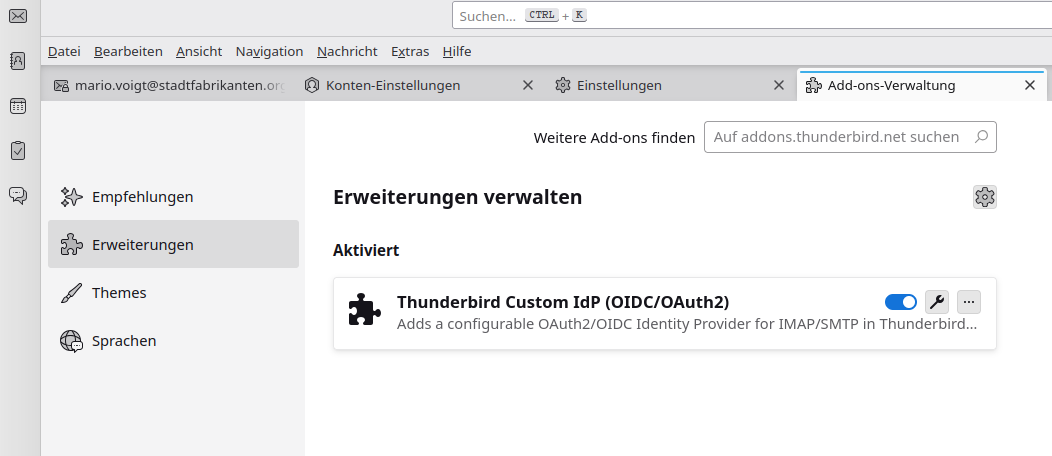This screenshot has width=1052, height=456.
Task: Open the Address Book space
Action: (18, 61)
